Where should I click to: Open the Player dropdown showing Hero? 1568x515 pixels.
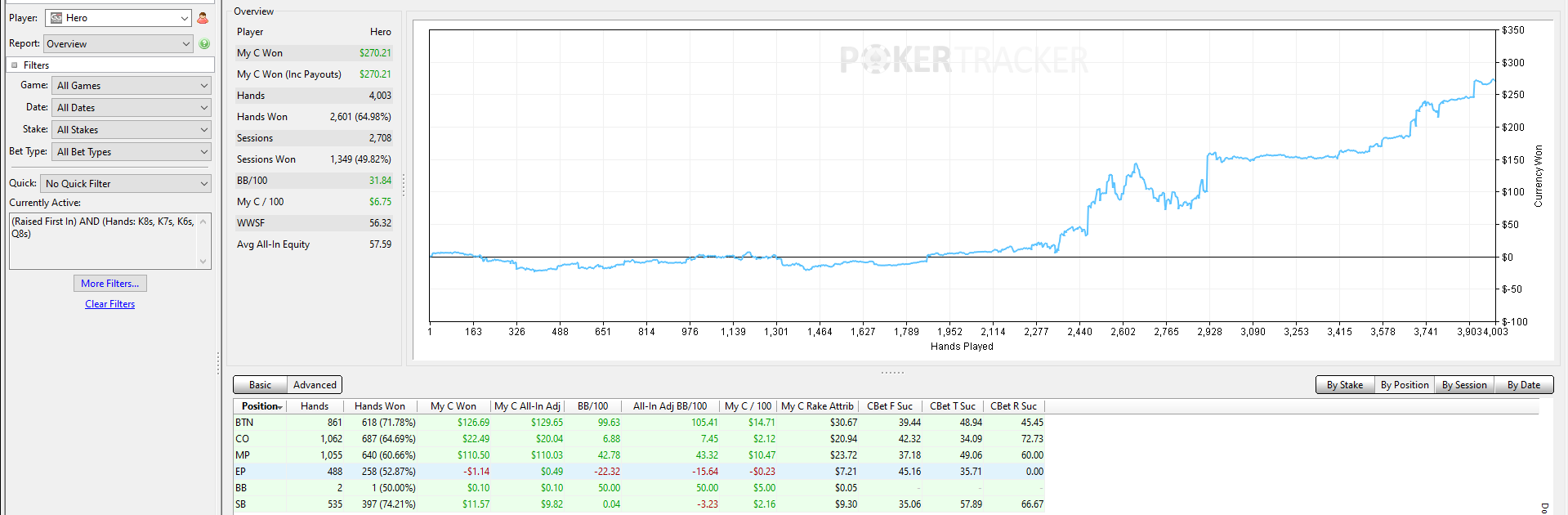[x=118, y=18]
